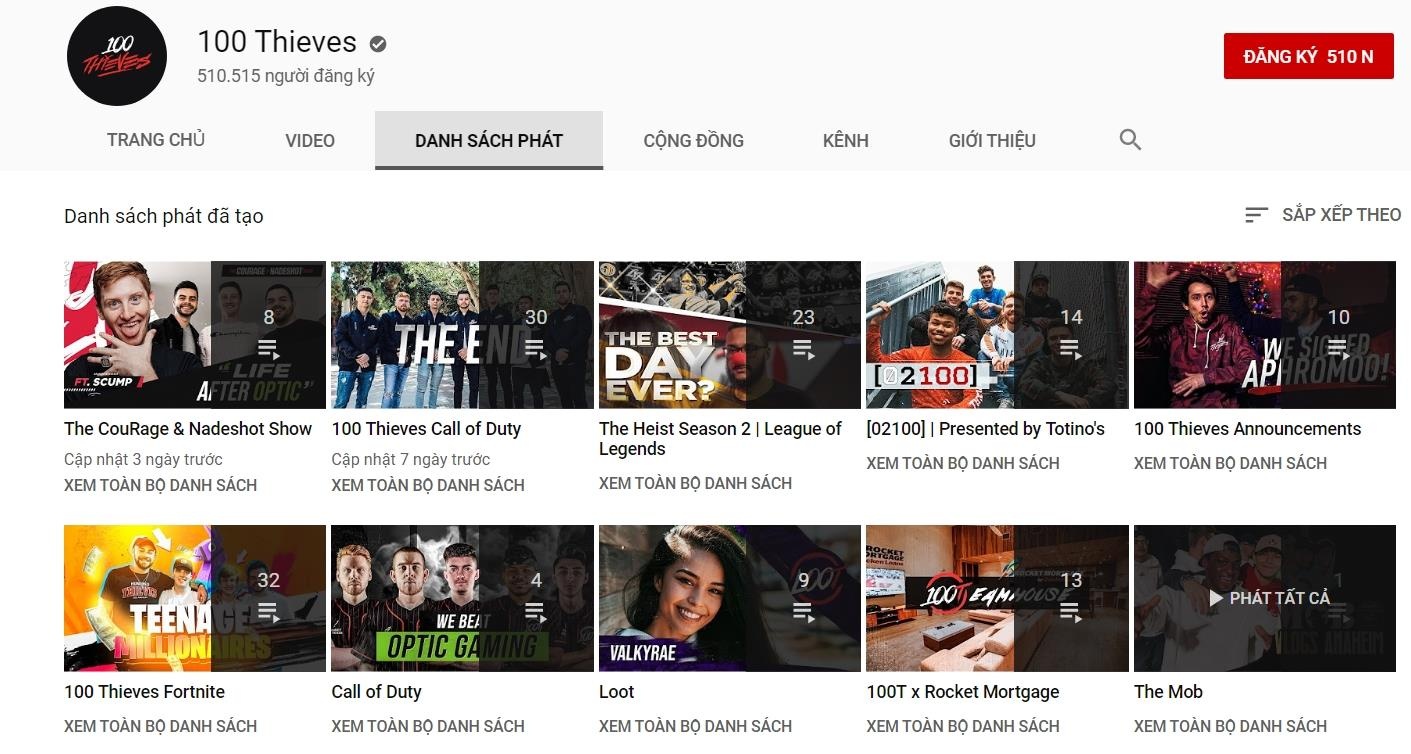Click PHÁT TẤT CẢ on The Mob playlist
Image resolution: width=1411 pixels, height=754 pixels.
click(1269, 598)
